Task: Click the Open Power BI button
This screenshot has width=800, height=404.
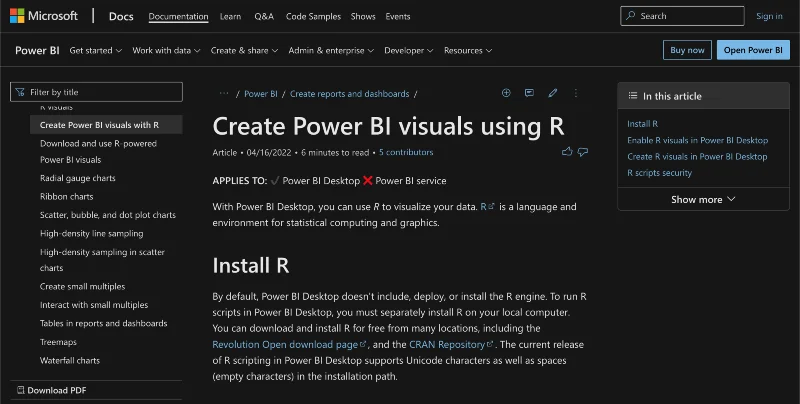Action: pos(753,50)
